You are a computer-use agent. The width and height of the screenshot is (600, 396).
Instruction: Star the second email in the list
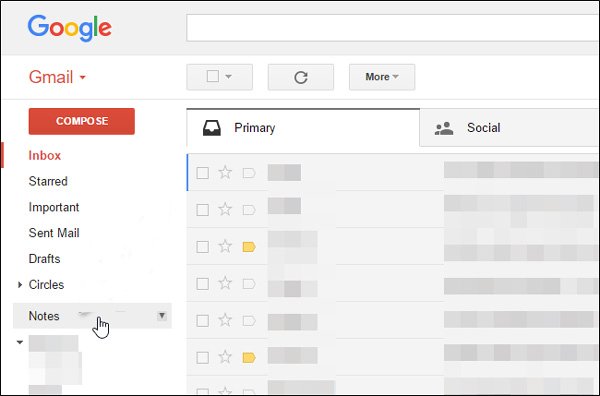(x=225, y=210)
